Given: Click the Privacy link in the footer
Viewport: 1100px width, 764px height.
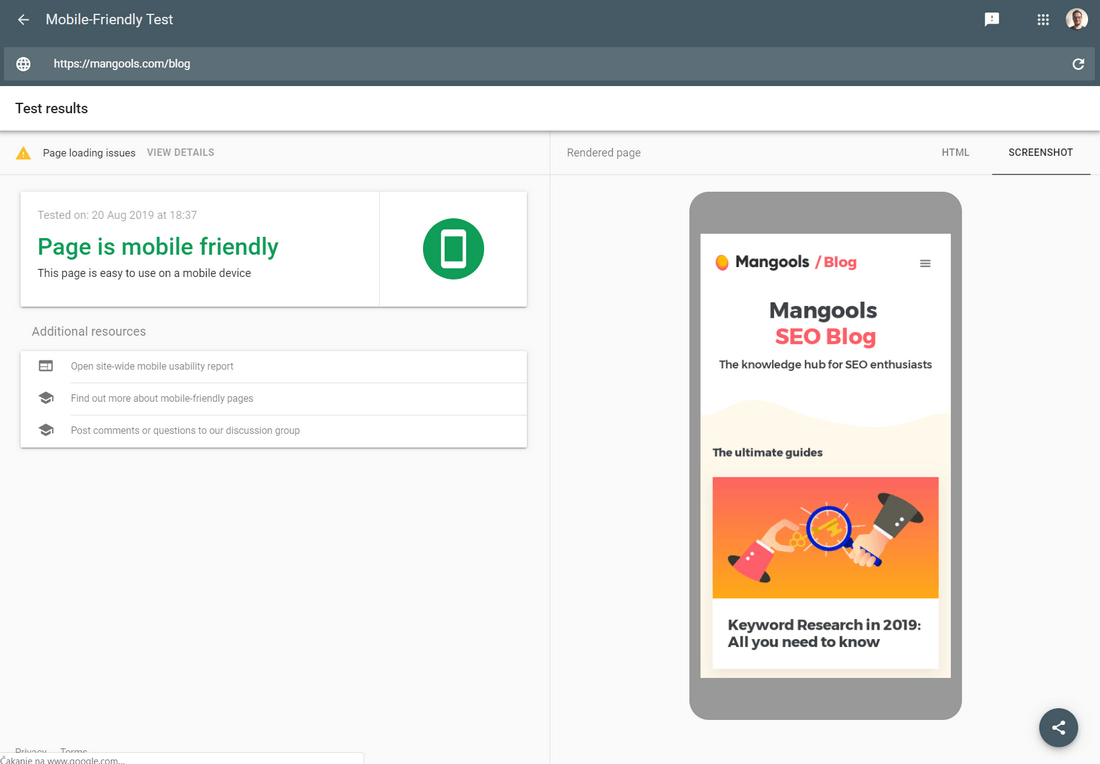Looking at the screenshot, I should (x=31, y=751).
